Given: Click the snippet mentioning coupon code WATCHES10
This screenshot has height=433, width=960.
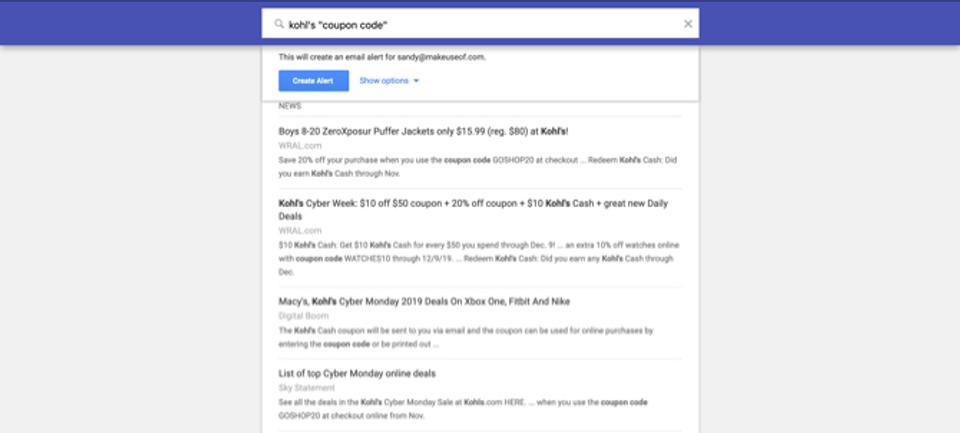Looking at the screenshot, I should click(x=479, y=258).
